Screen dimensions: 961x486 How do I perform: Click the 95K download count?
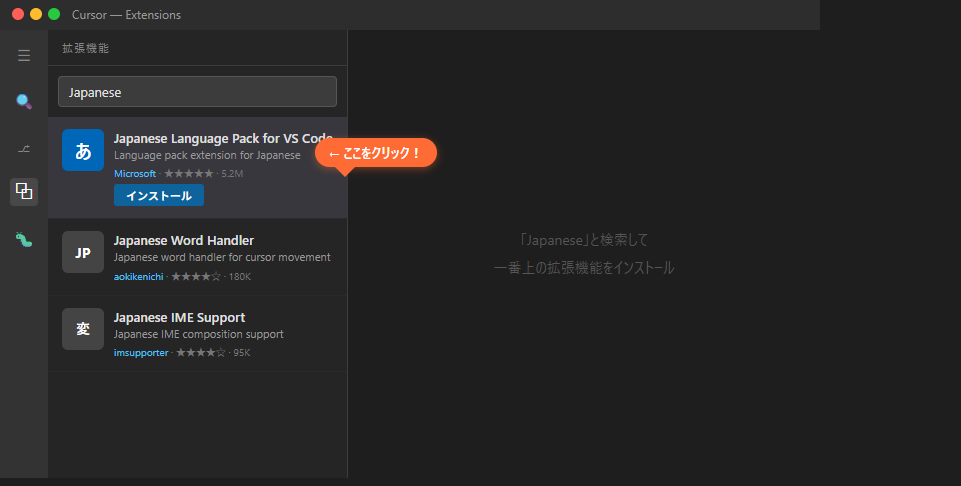(x=241, y=352)
